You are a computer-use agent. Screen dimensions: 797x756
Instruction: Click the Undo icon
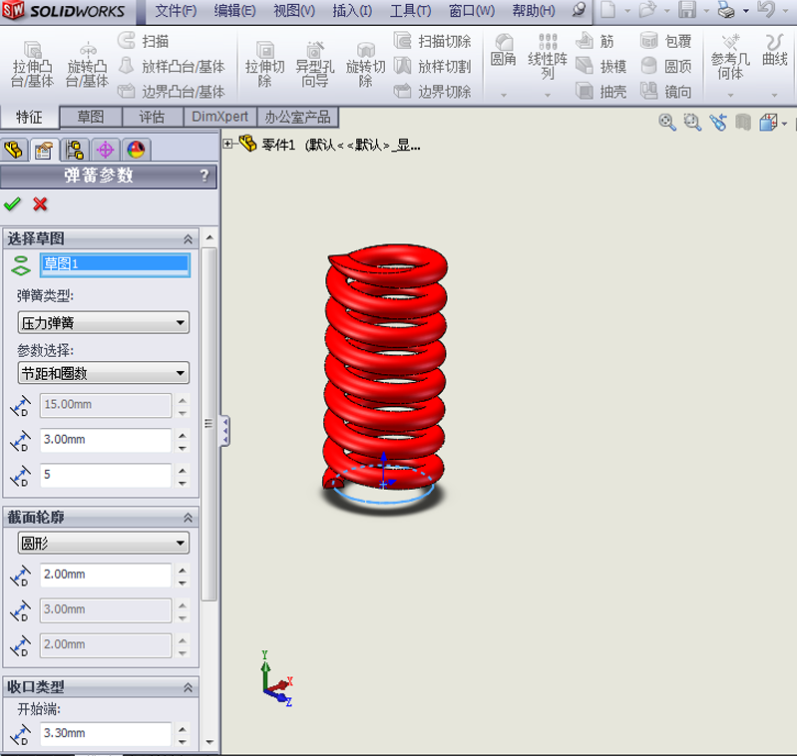click(765, 10)
